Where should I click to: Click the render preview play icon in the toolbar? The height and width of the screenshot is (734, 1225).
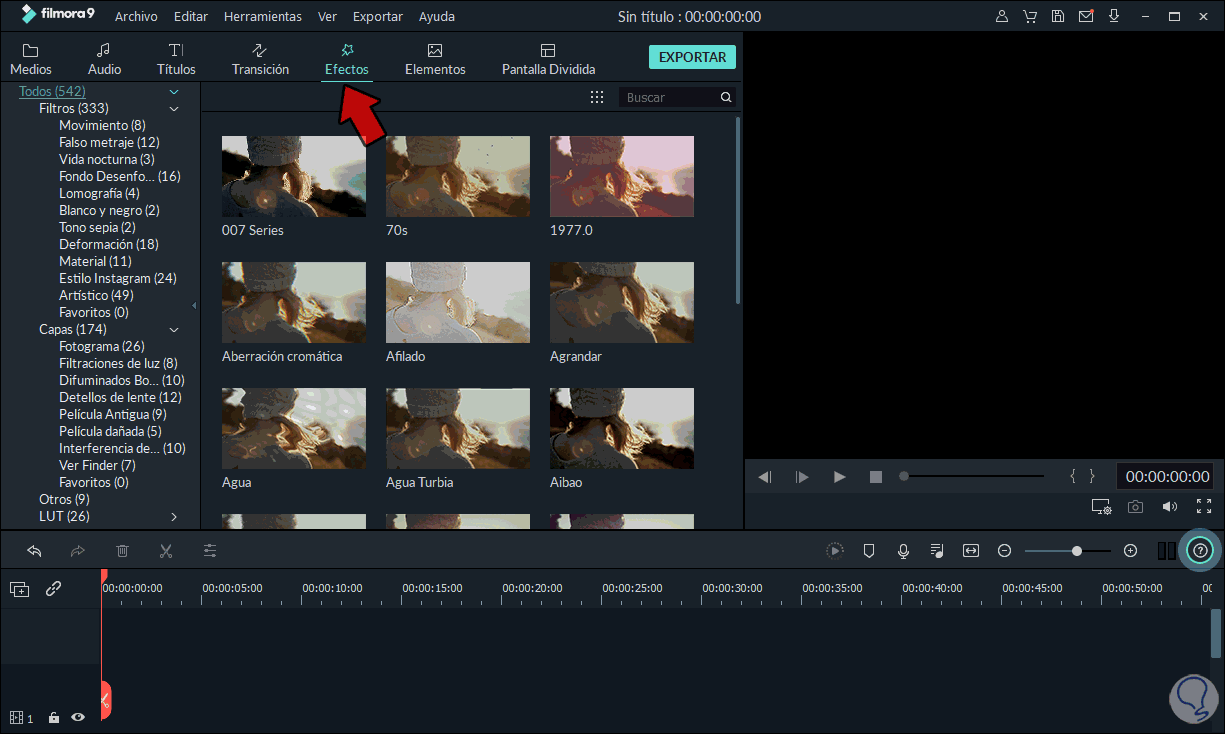tap(835, 550)
